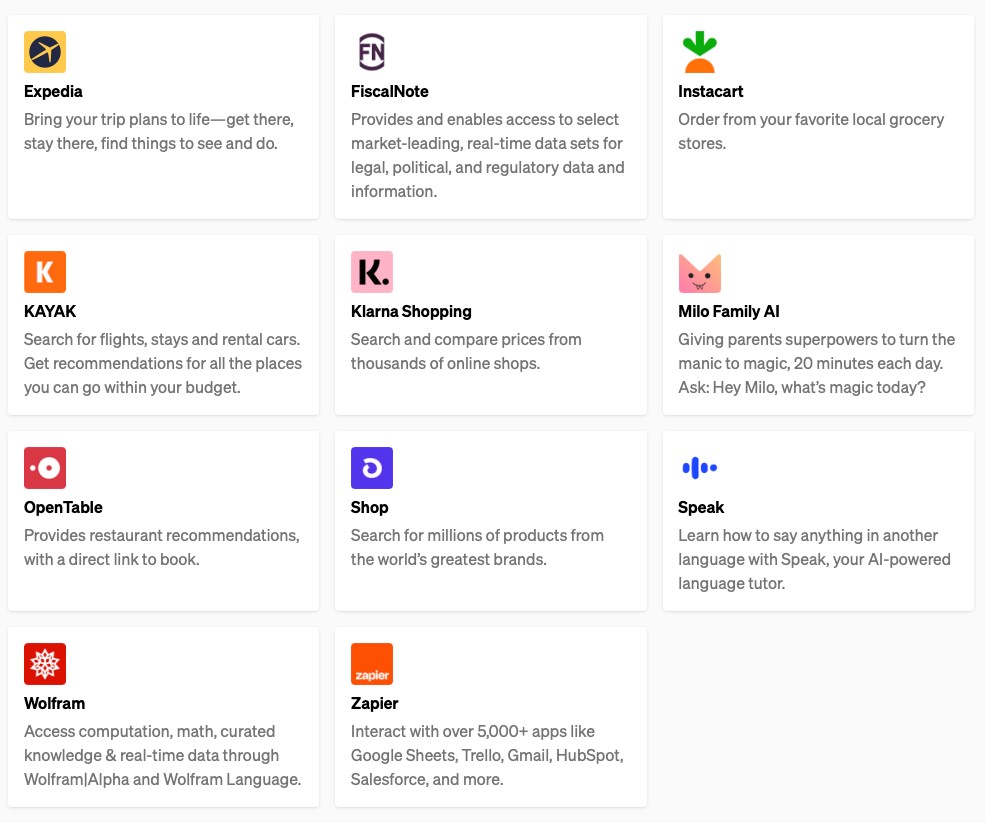
Task: Click the FiscalNote description paragraph
Action: click(x=487, y=155)
